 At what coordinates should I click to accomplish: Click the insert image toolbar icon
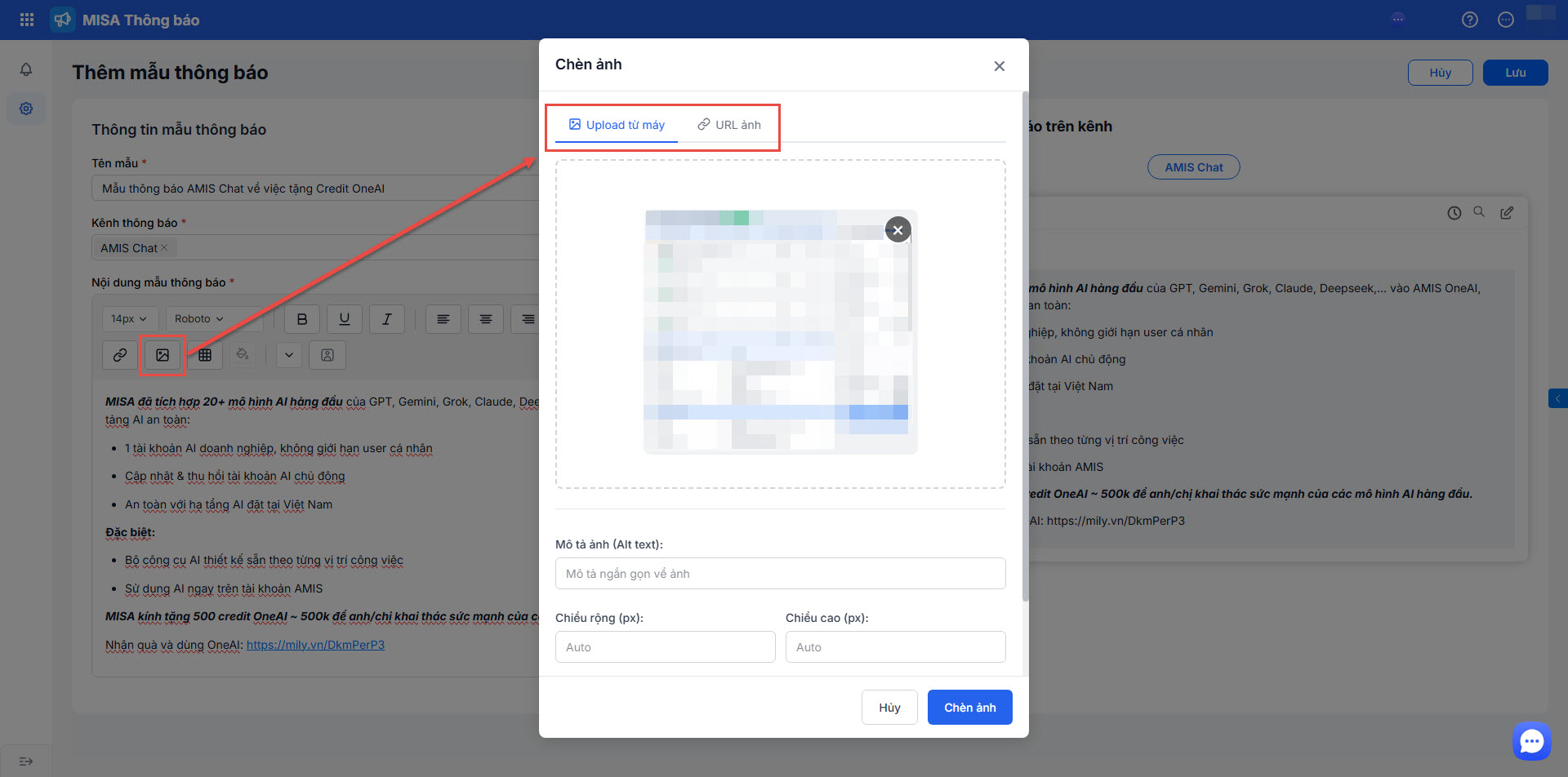click(163, 355)
